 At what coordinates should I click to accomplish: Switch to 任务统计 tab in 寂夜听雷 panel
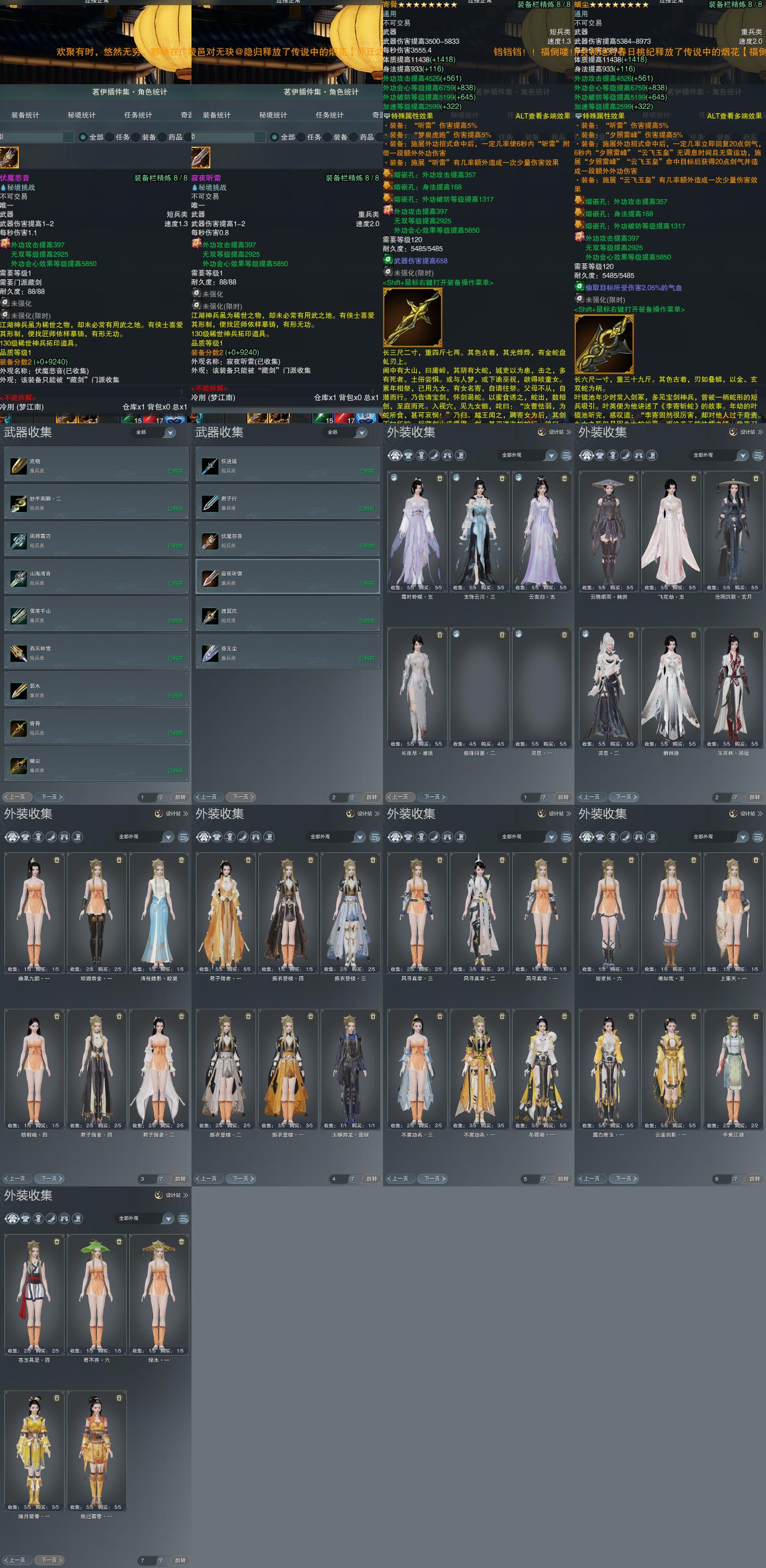(x=330, y=115)
